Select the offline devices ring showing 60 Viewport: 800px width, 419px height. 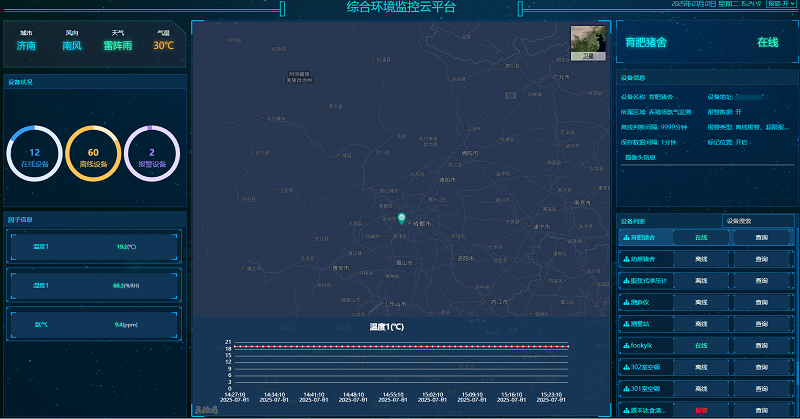coord(93,155)
